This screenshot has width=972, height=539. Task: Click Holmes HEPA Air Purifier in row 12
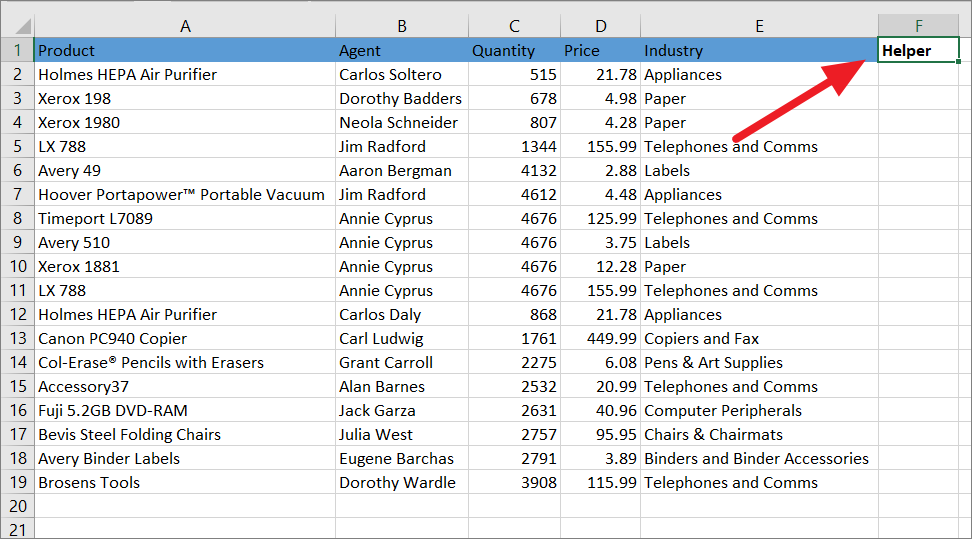point(185,314)
